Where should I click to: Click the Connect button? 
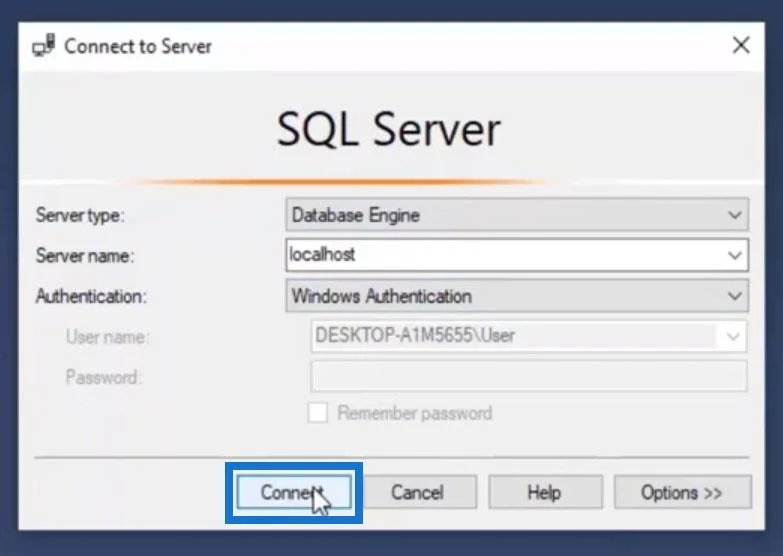pyautogui.click(x=294, y=493)
